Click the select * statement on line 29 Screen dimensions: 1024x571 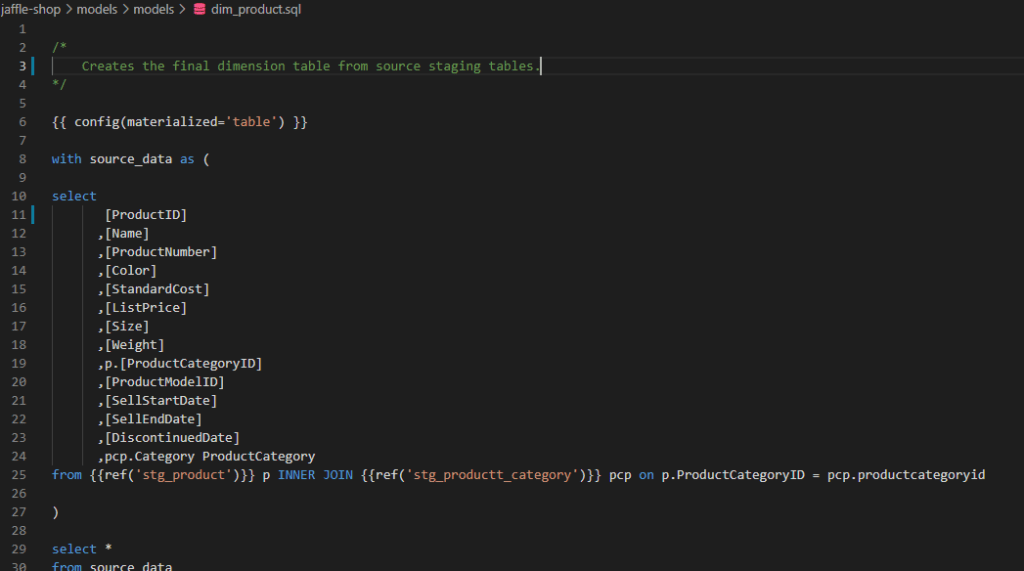[x=74, y=549]
